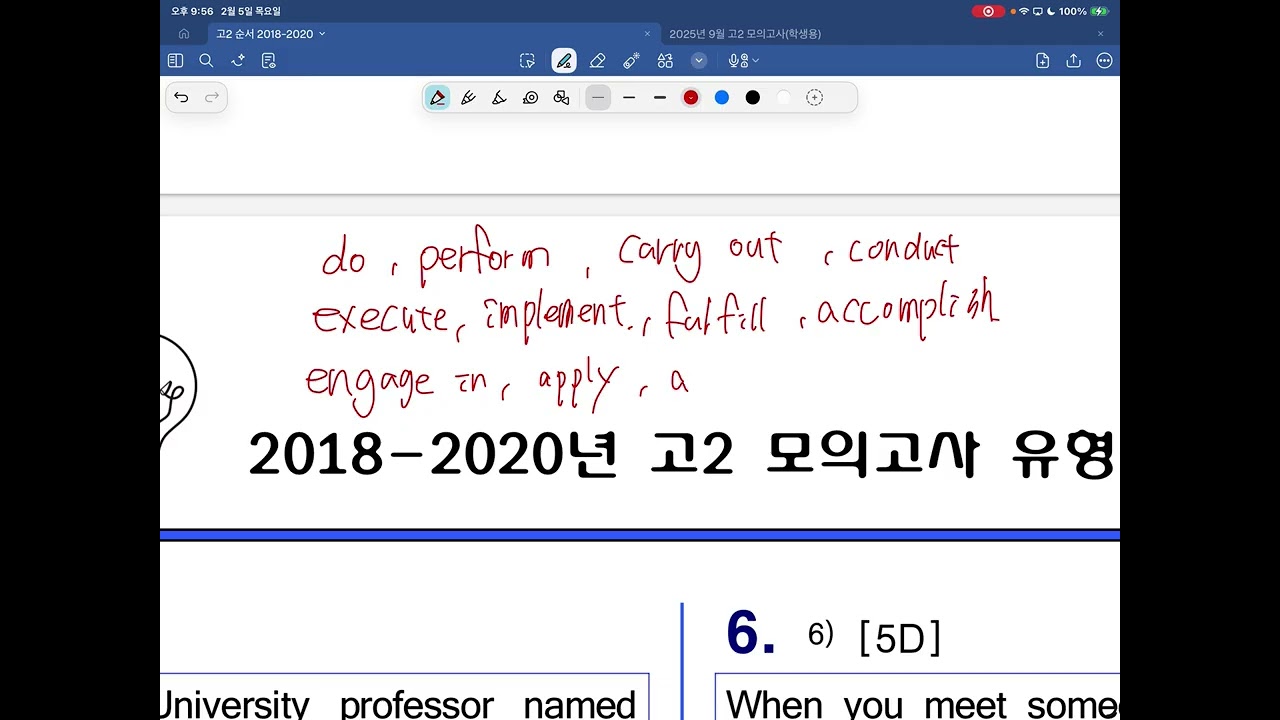Screen dimensions: 1280x720
Task: Select the eraser tool
Action: [x=597, y=61]
